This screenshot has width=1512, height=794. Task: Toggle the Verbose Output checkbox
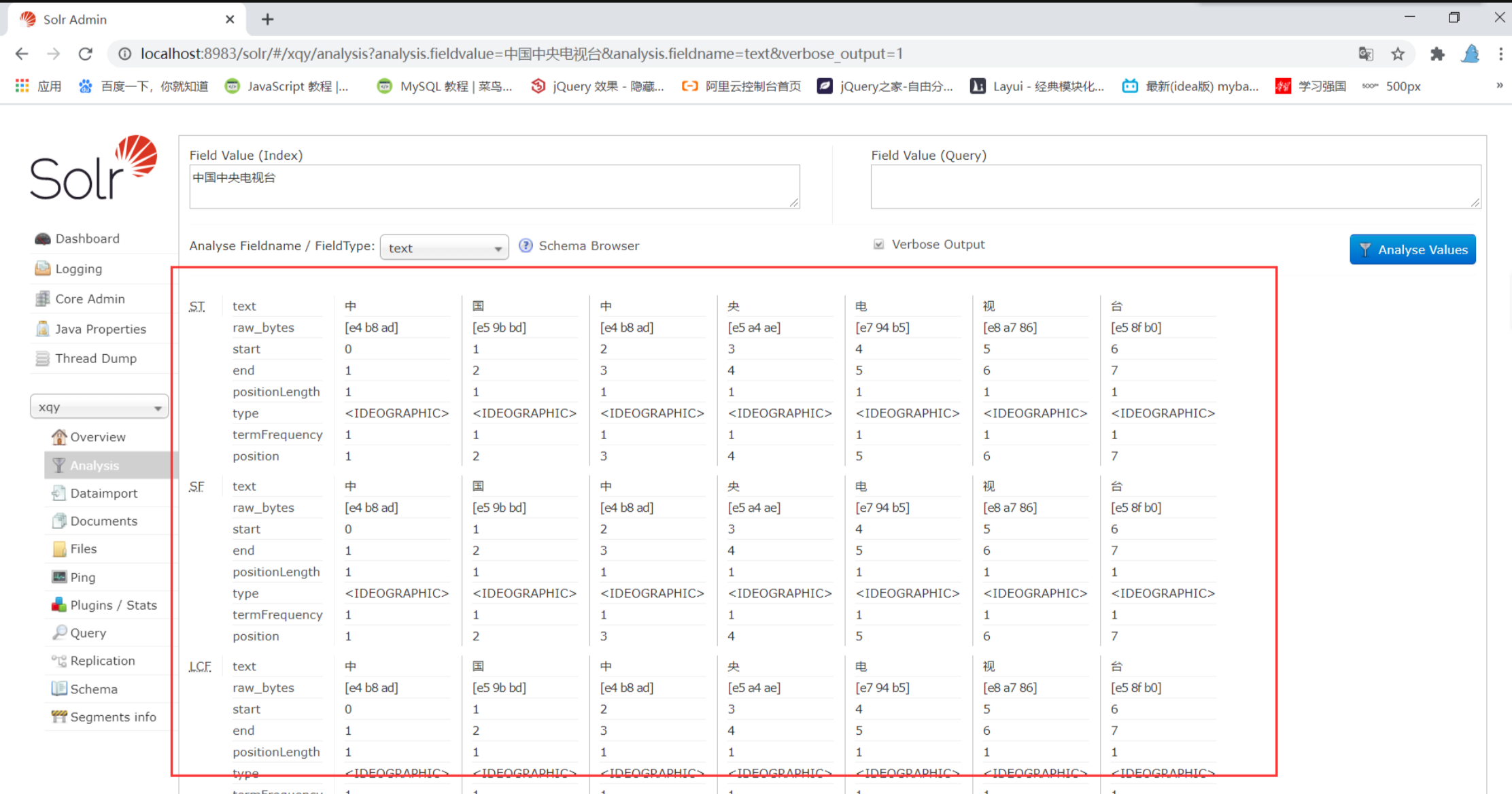878,244
